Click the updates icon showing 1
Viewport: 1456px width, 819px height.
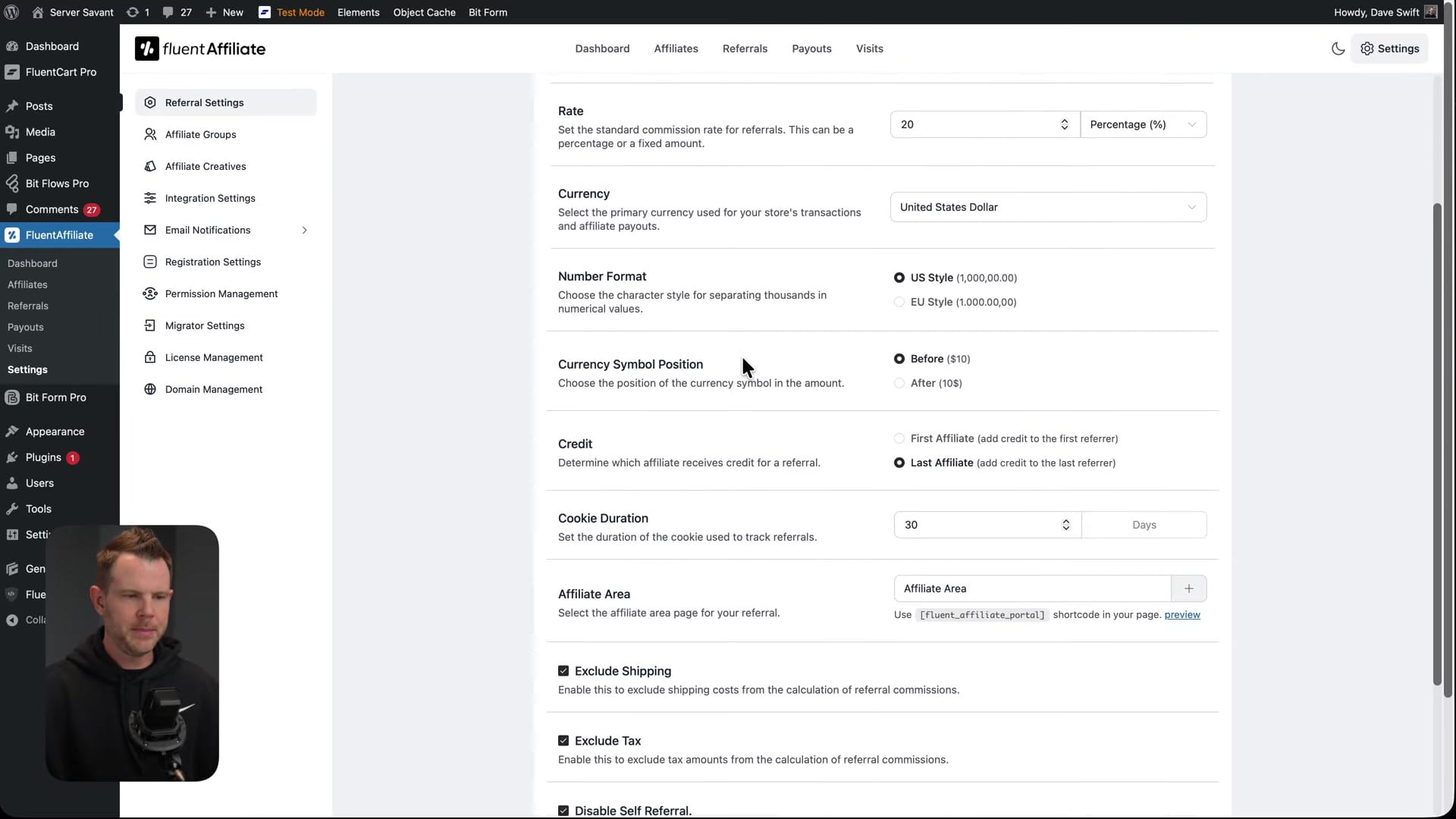click(138, 12)
